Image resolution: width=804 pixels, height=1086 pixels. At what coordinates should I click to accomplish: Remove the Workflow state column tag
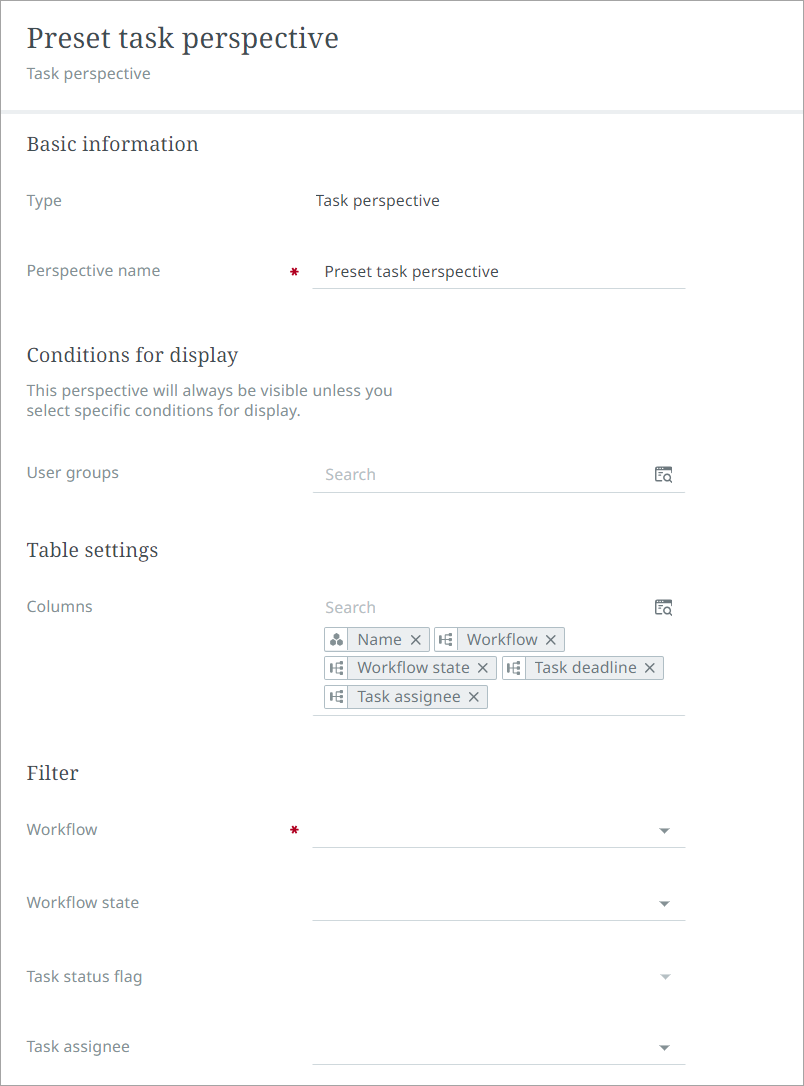[x=483, y=668]
